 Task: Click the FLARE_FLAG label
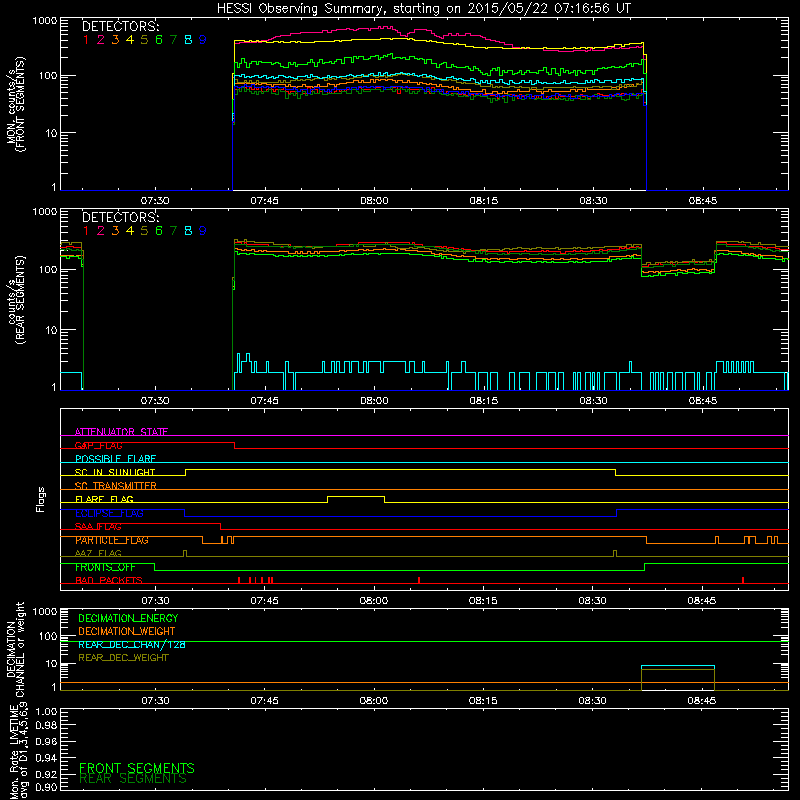tap(104, 499)
